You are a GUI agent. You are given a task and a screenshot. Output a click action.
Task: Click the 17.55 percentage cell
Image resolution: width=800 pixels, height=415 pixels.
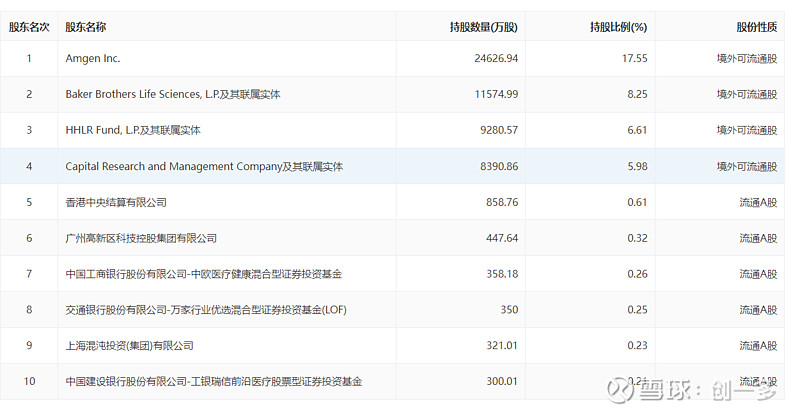tap(635, 59)
